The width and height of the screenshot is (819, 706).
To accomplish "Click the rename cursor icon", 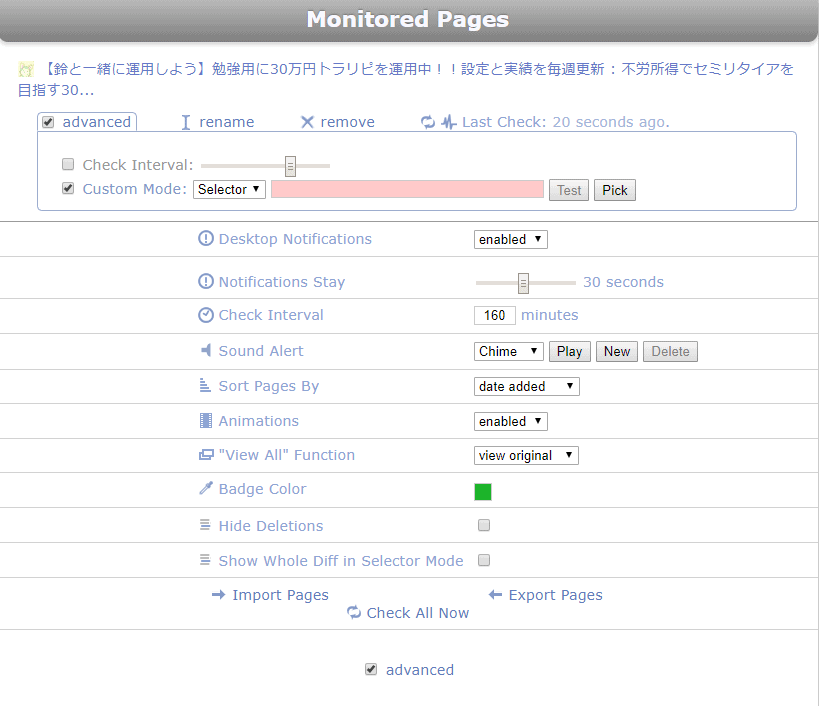I will 185,122.
